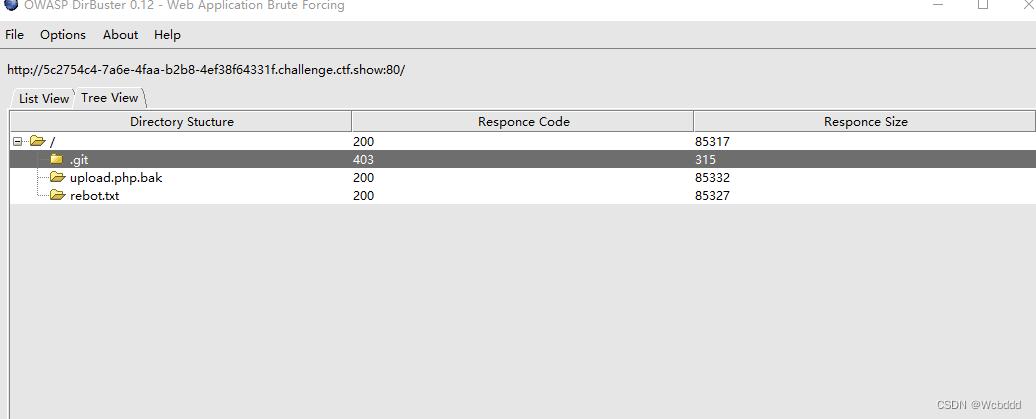Click the rebot.txt folder icon

coord(58,195)
